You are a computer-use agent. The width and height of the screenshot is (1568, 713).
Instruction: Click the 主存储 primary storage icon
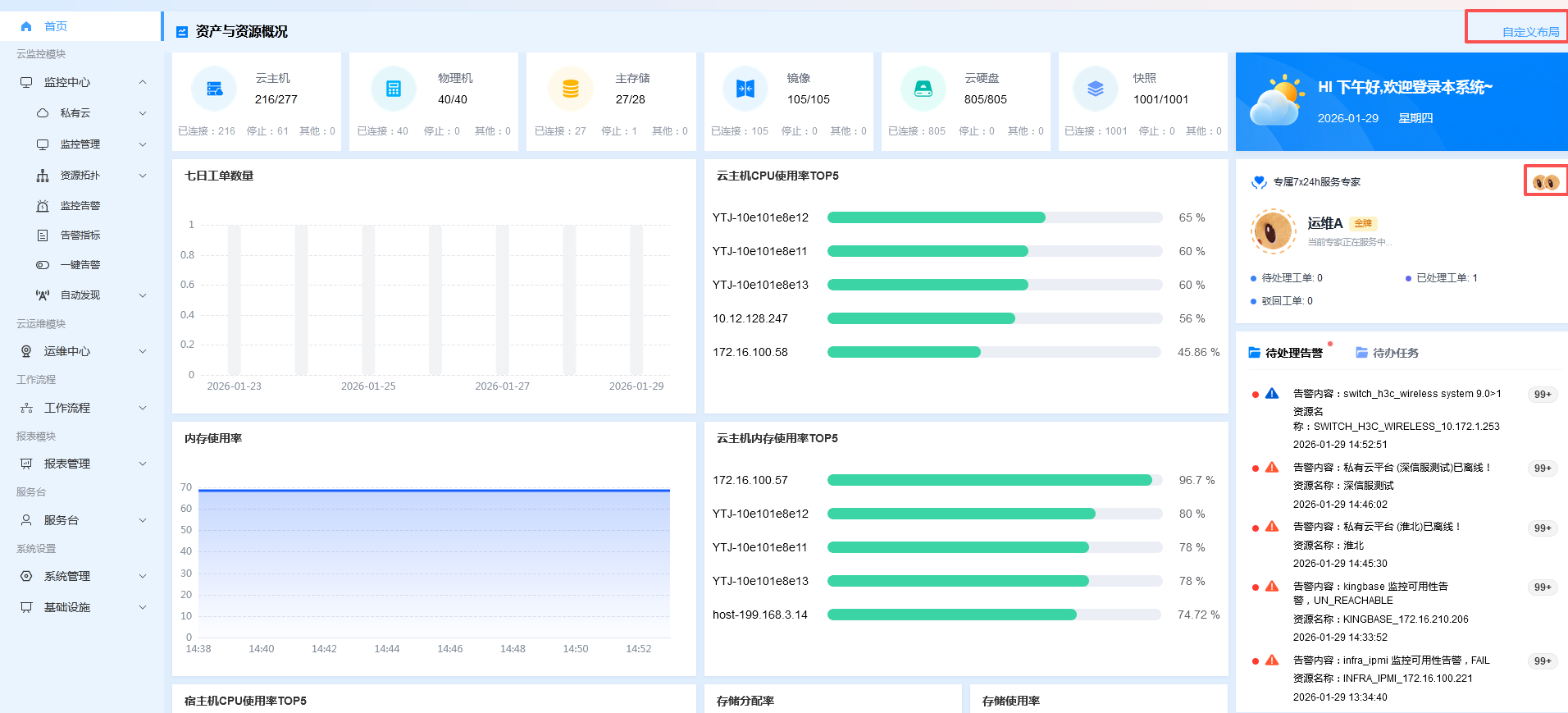(571, 89)
